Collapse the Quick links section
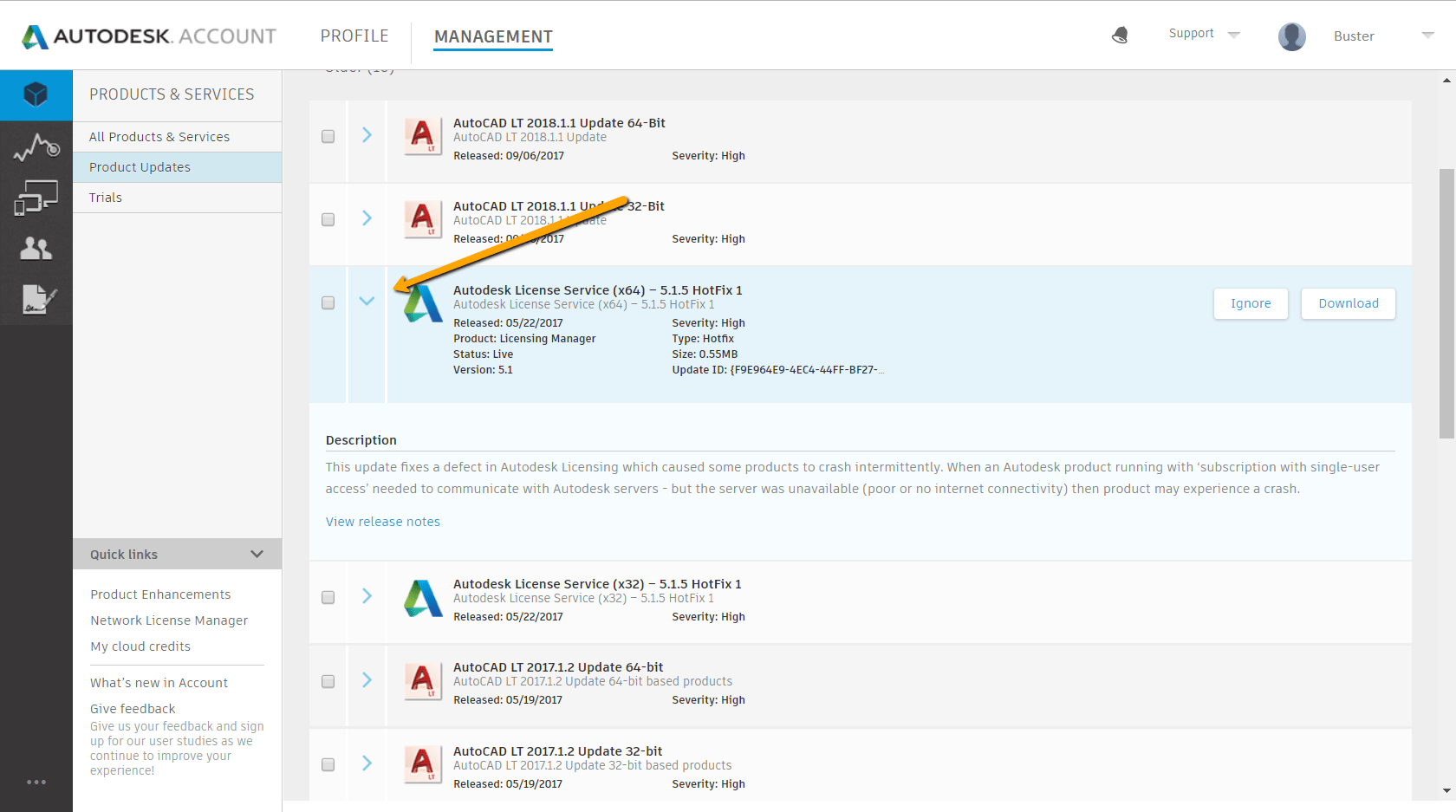Image resolution: width=1456 pixels, height=812 pixels. [257, 554]
